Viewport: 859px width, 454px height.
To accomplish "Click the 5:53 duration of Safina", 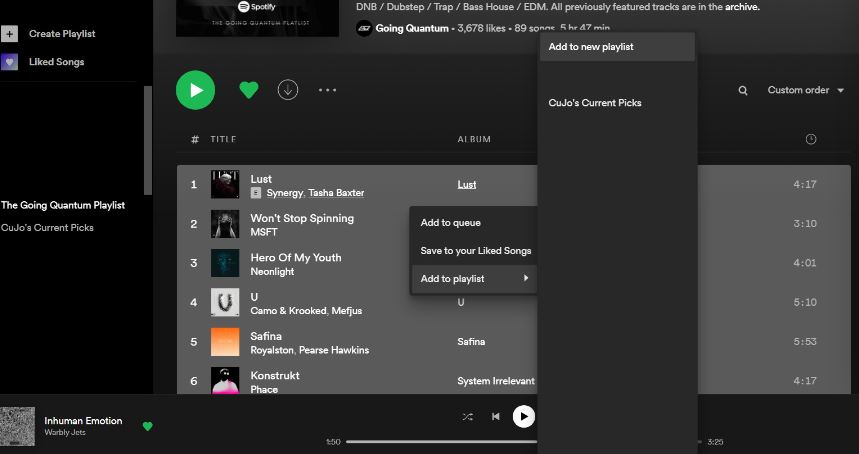I will tap(805, 342).
